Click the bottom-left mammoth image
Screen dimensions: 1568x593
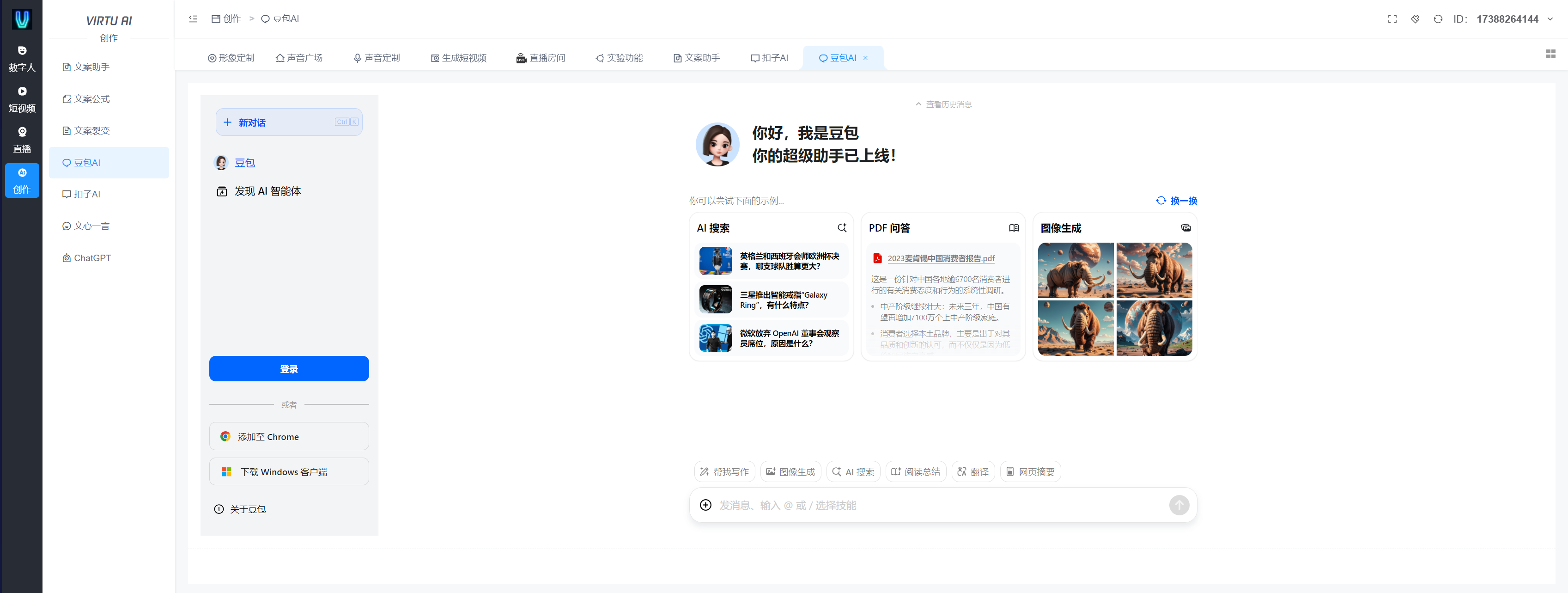point(1076,328)
